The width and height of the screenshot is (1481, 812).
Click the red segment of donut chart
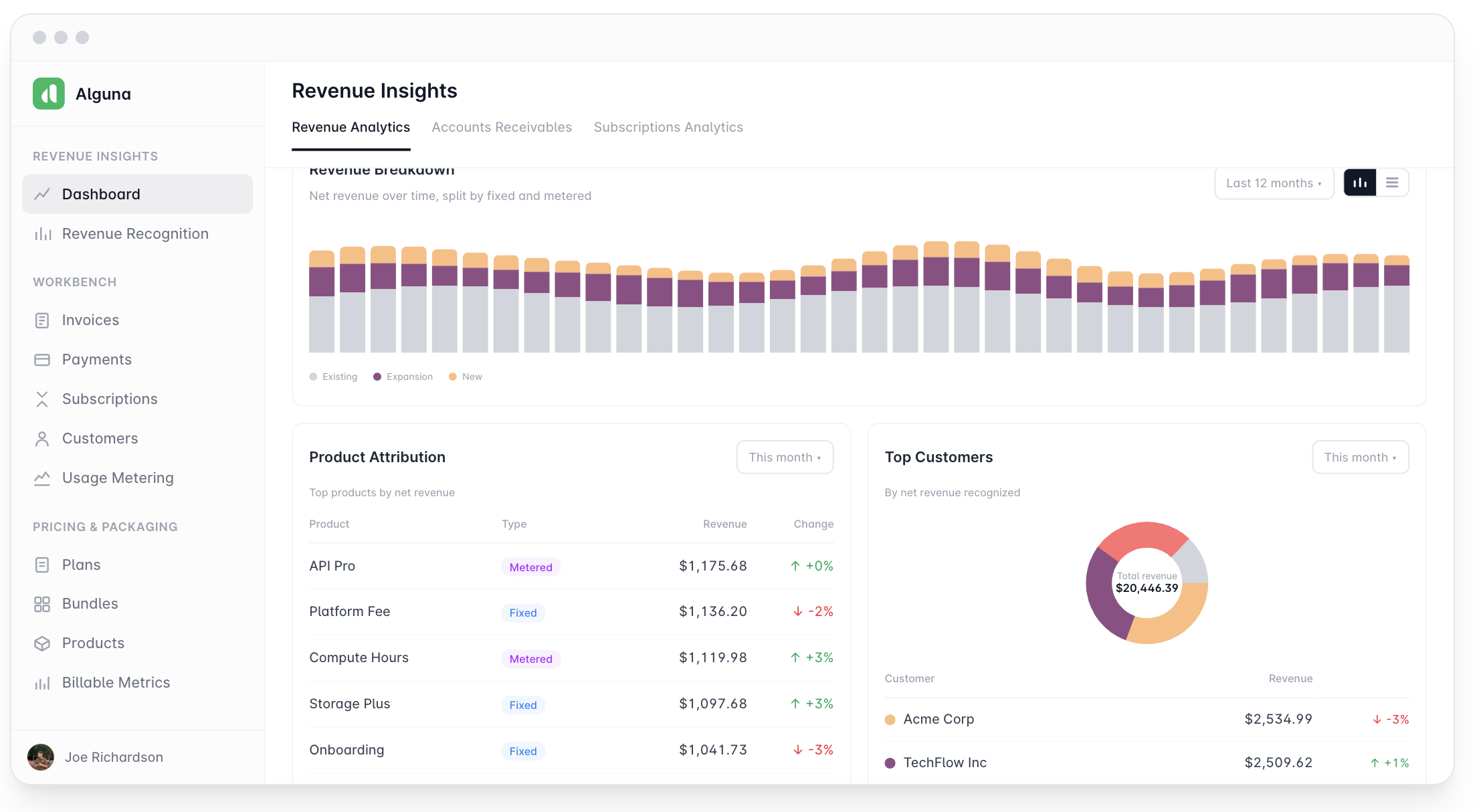pyautogui.click(x=1143, y=538)
